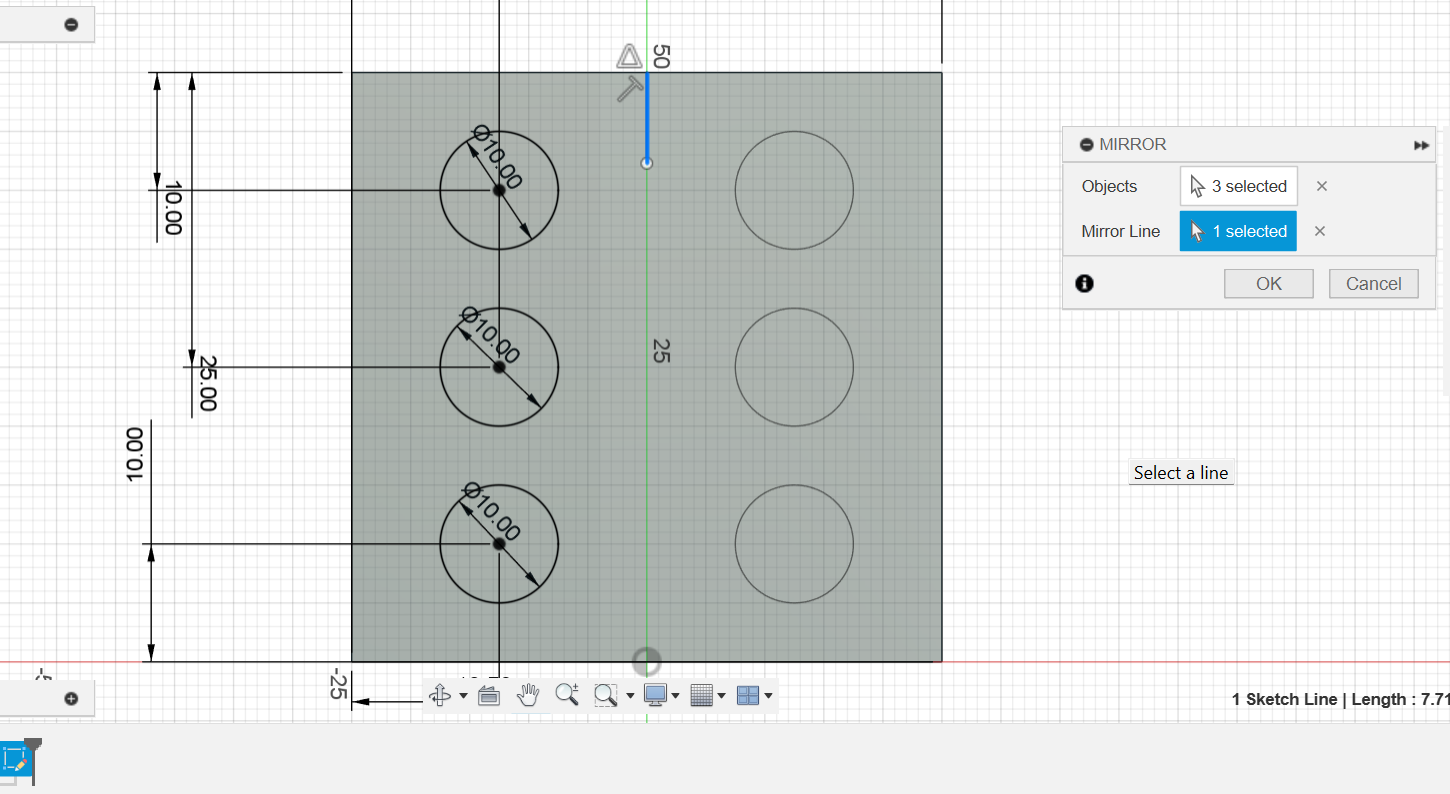
Task: Clear the Objects selection with X
Action: click(x=1321, y=186)
